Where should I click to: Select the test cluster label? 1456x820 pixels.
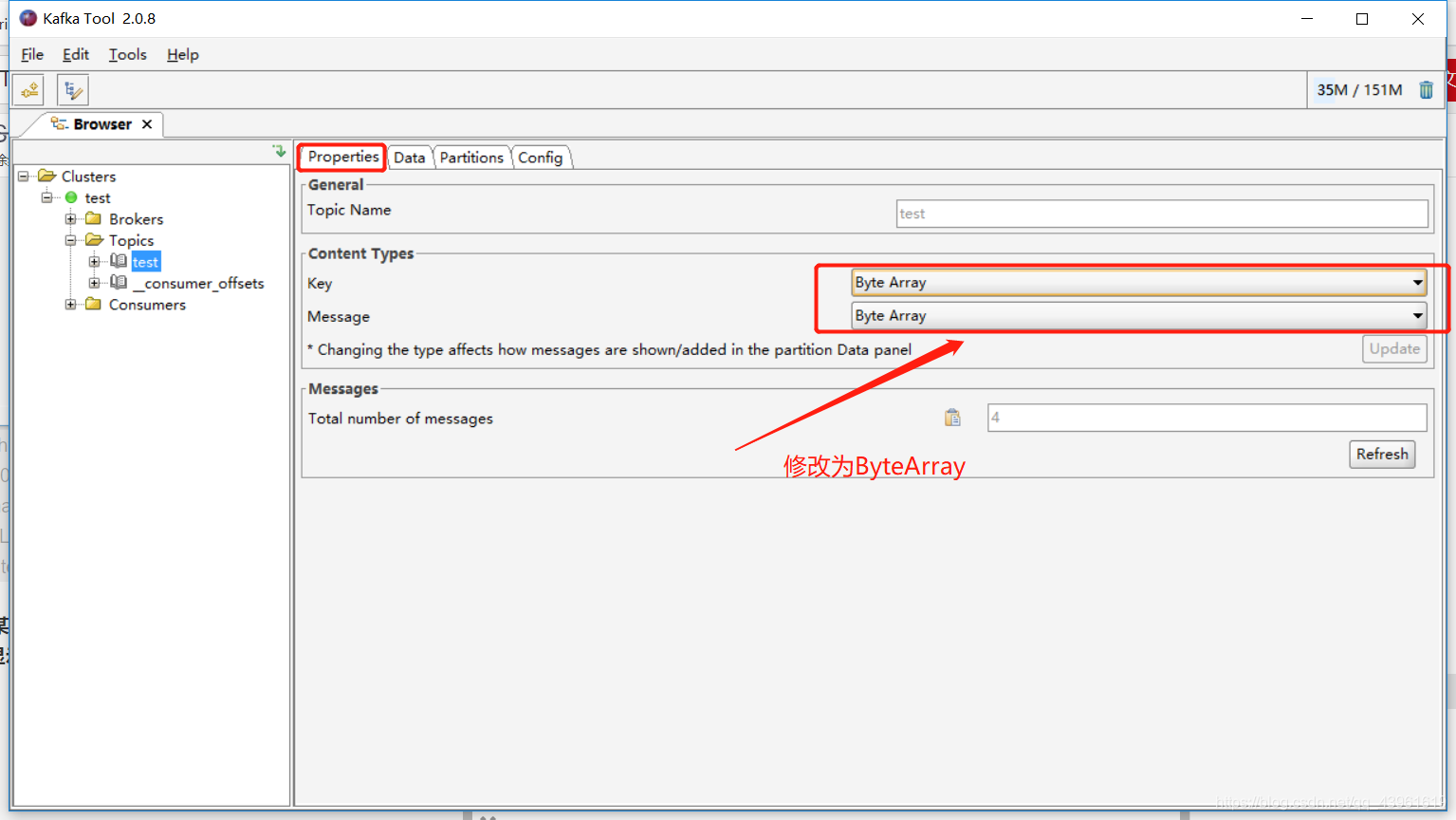pyautogui.click(x=98, y=198)
